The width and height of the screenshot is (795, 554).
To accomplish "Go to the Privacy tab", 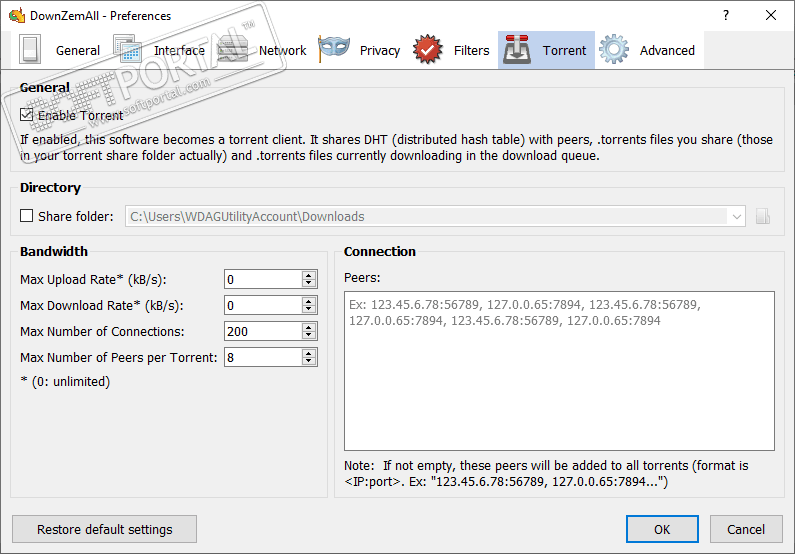I will pyautogui.click(x=359, y=50).
